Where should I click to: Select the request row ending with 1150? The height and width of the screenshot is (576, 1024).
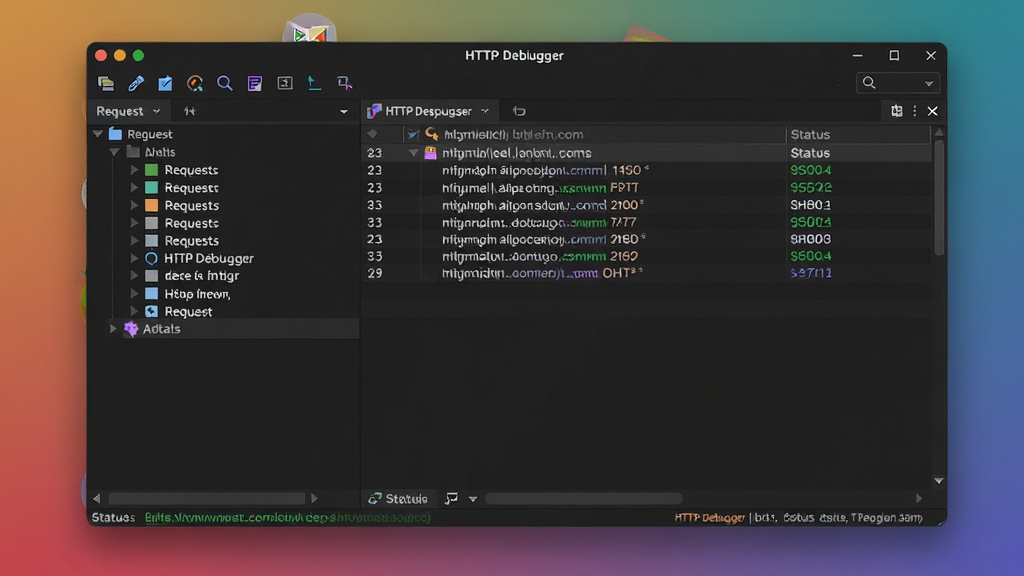coord(647,170)
